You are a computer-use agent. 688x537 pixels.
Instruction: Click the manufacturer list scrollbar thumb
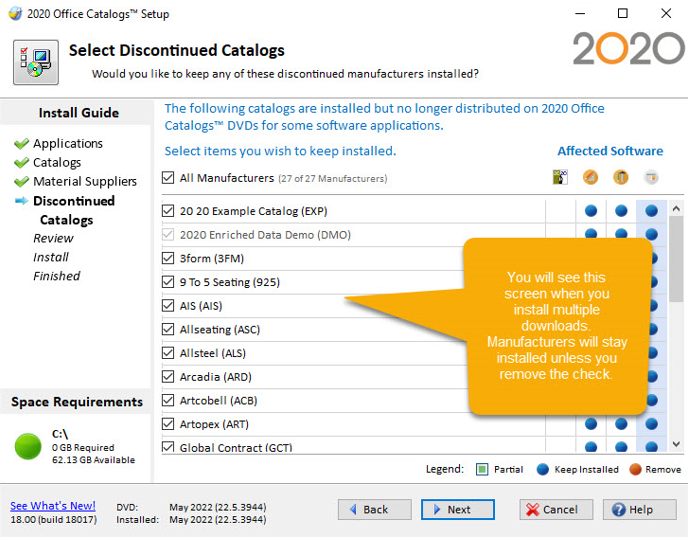(676, 259)
